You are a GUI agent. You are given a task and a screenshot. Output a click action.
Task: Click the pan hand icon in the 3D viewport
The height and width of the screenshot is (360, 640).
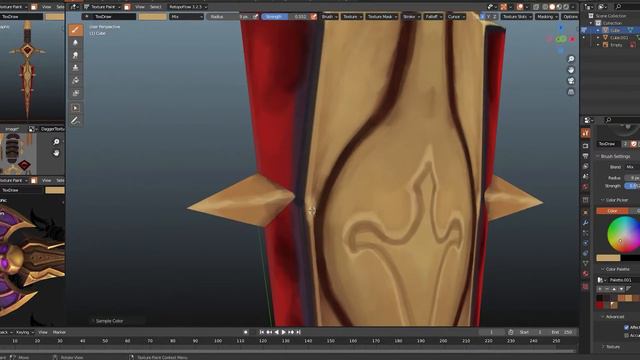coord(571,70)
